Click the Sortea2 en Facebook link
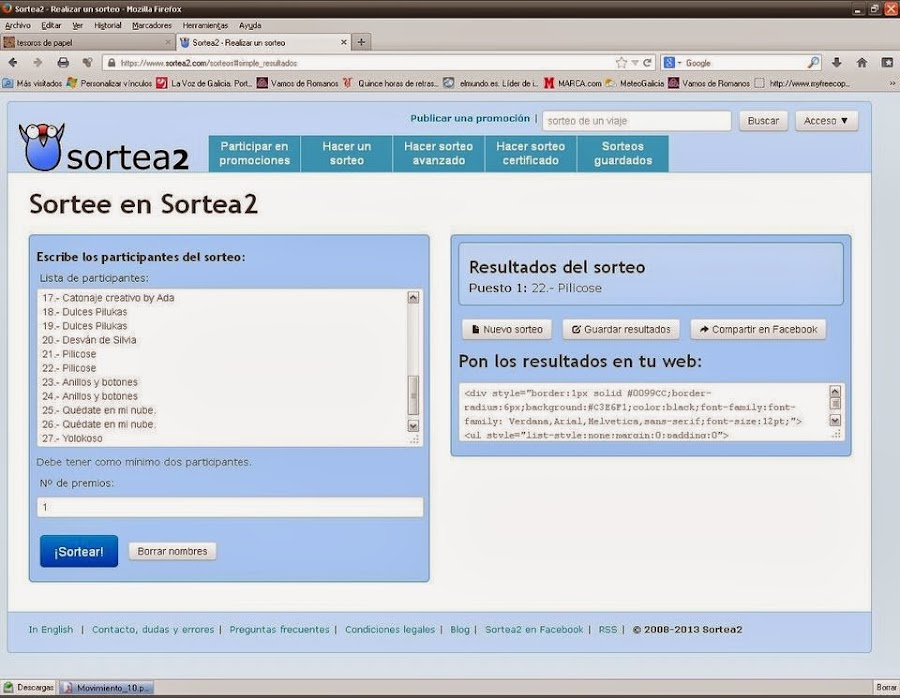The width and height of the screenshot is (900, 698). pos(534,630)
